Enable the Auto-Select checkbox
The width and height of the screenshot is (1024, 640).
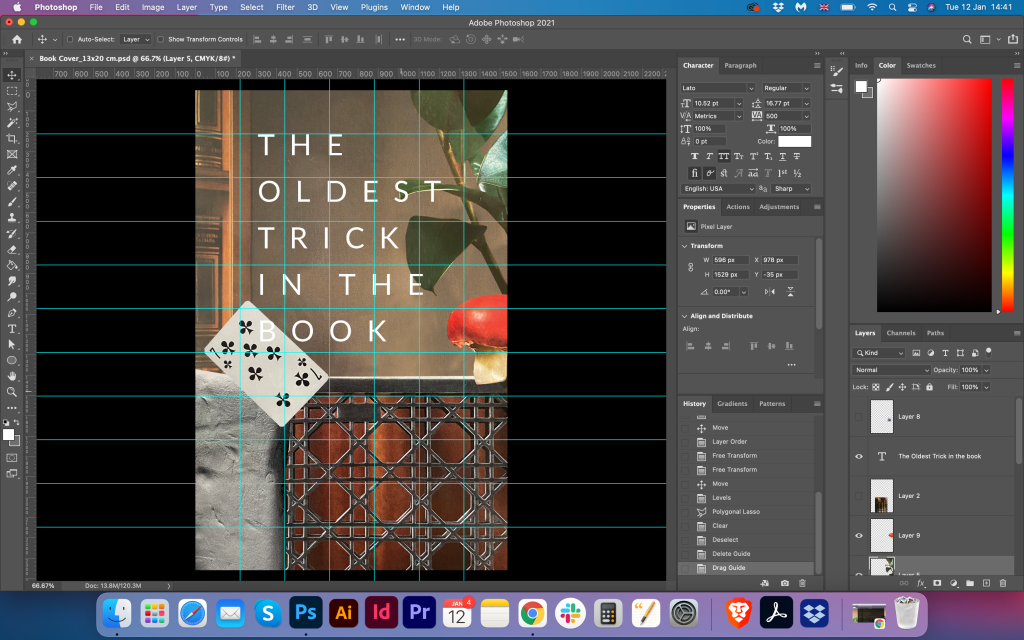coord(69,39)
